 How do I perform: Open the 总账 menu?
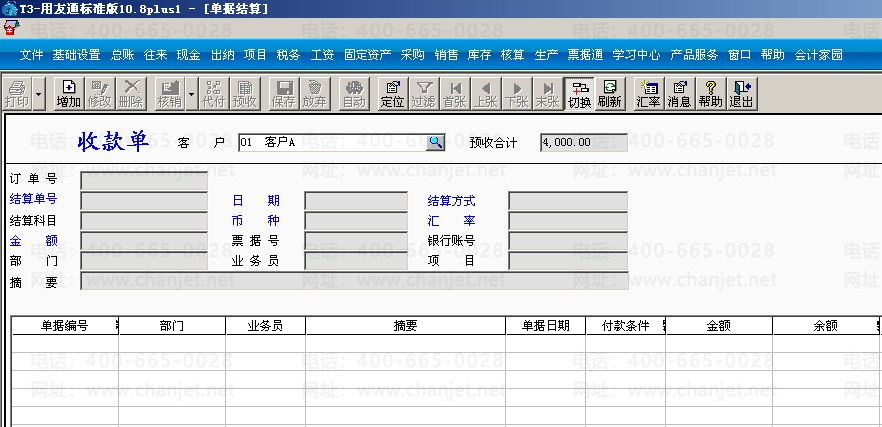pos(123,55)
